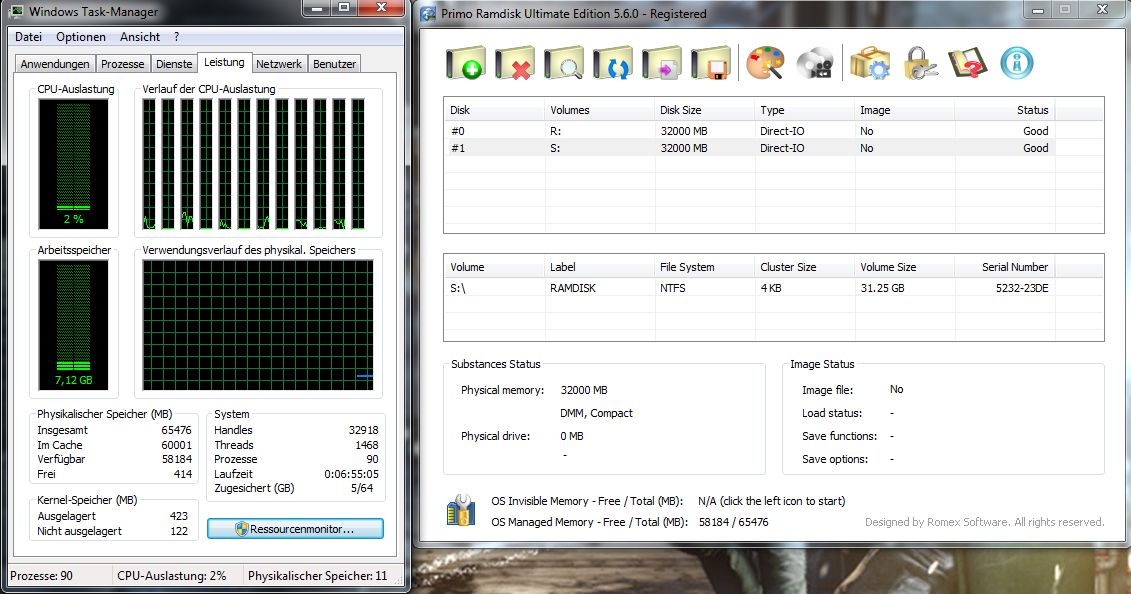1131x594 pixels.
Task: Click the Ressourcenmonitor button
Action: tap(295, 528)
